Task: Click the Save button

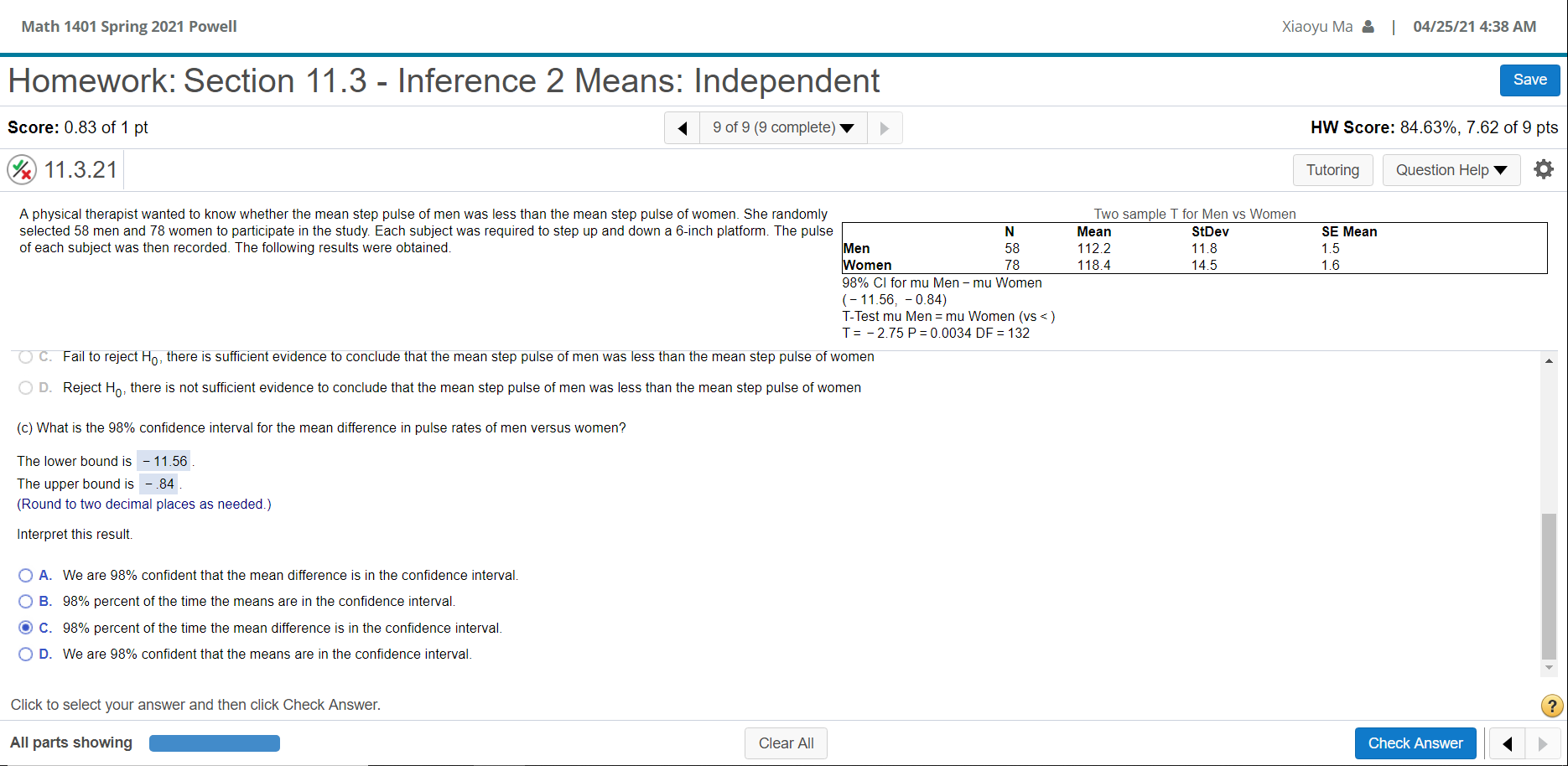Action: (x=1529, y=80)
